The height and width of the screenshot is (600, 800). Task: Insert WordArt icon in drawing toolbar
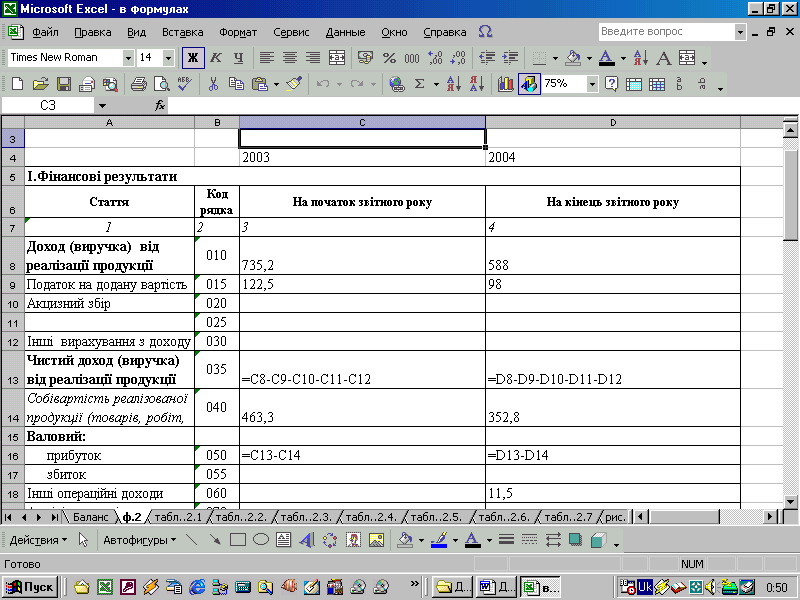[x=307, y=540]
